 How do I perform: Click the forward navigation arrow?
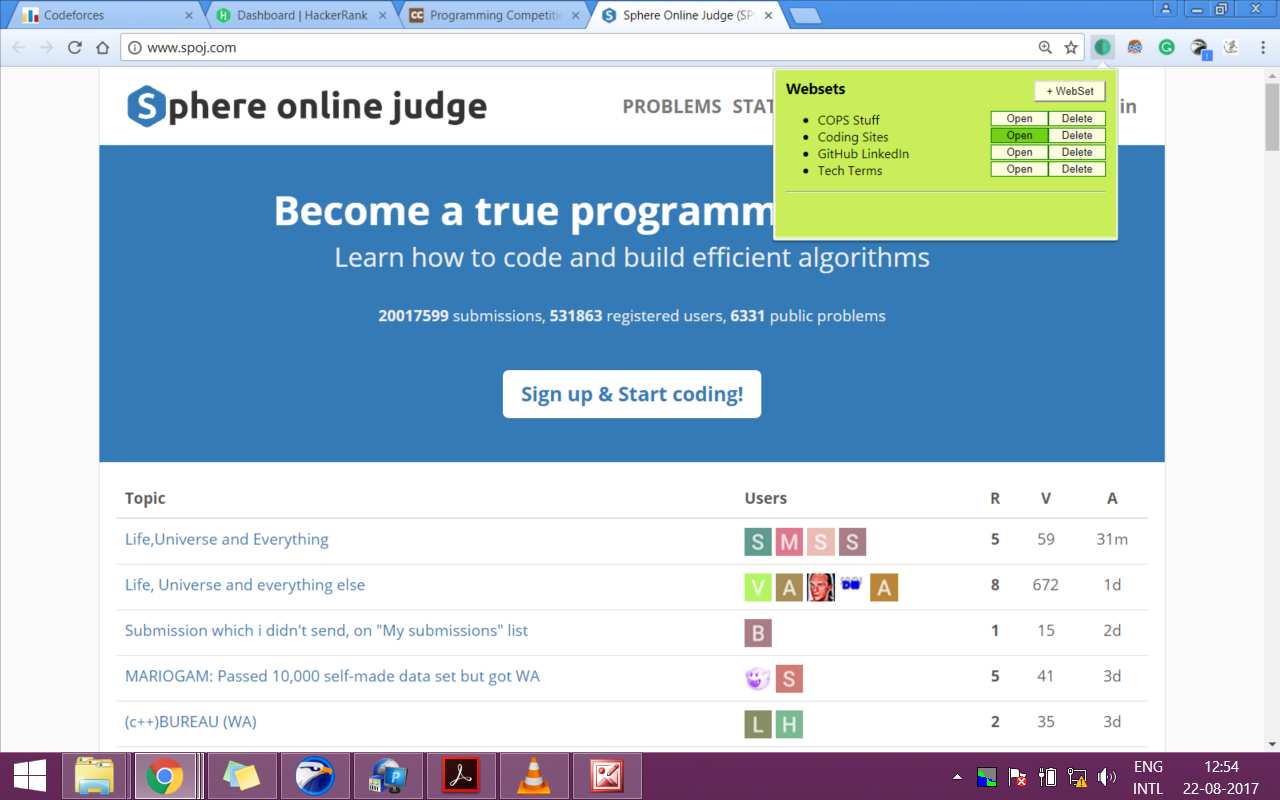[x=46, y=47]
